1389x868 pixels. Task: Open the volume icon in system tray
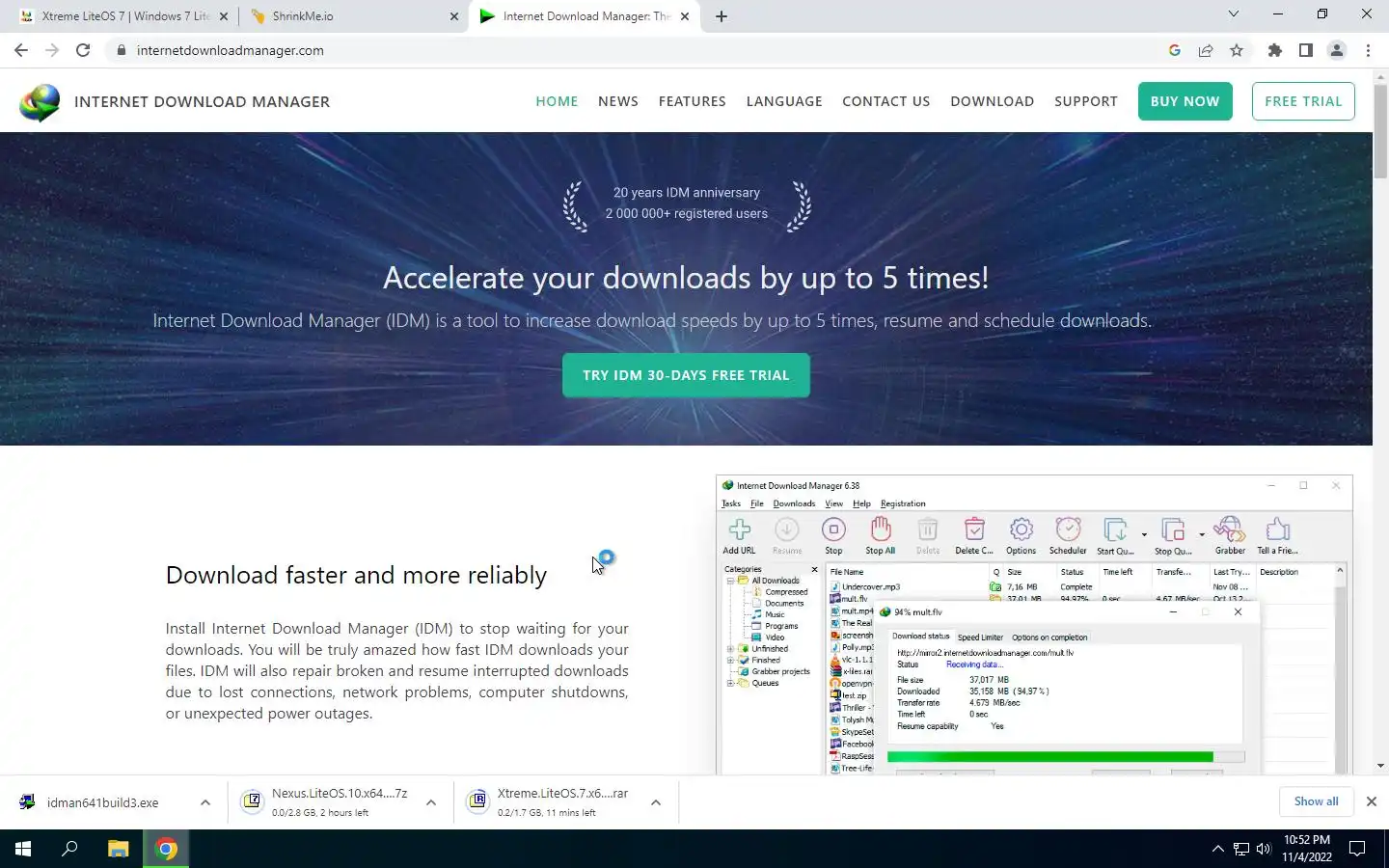[x=1264, y=849]
